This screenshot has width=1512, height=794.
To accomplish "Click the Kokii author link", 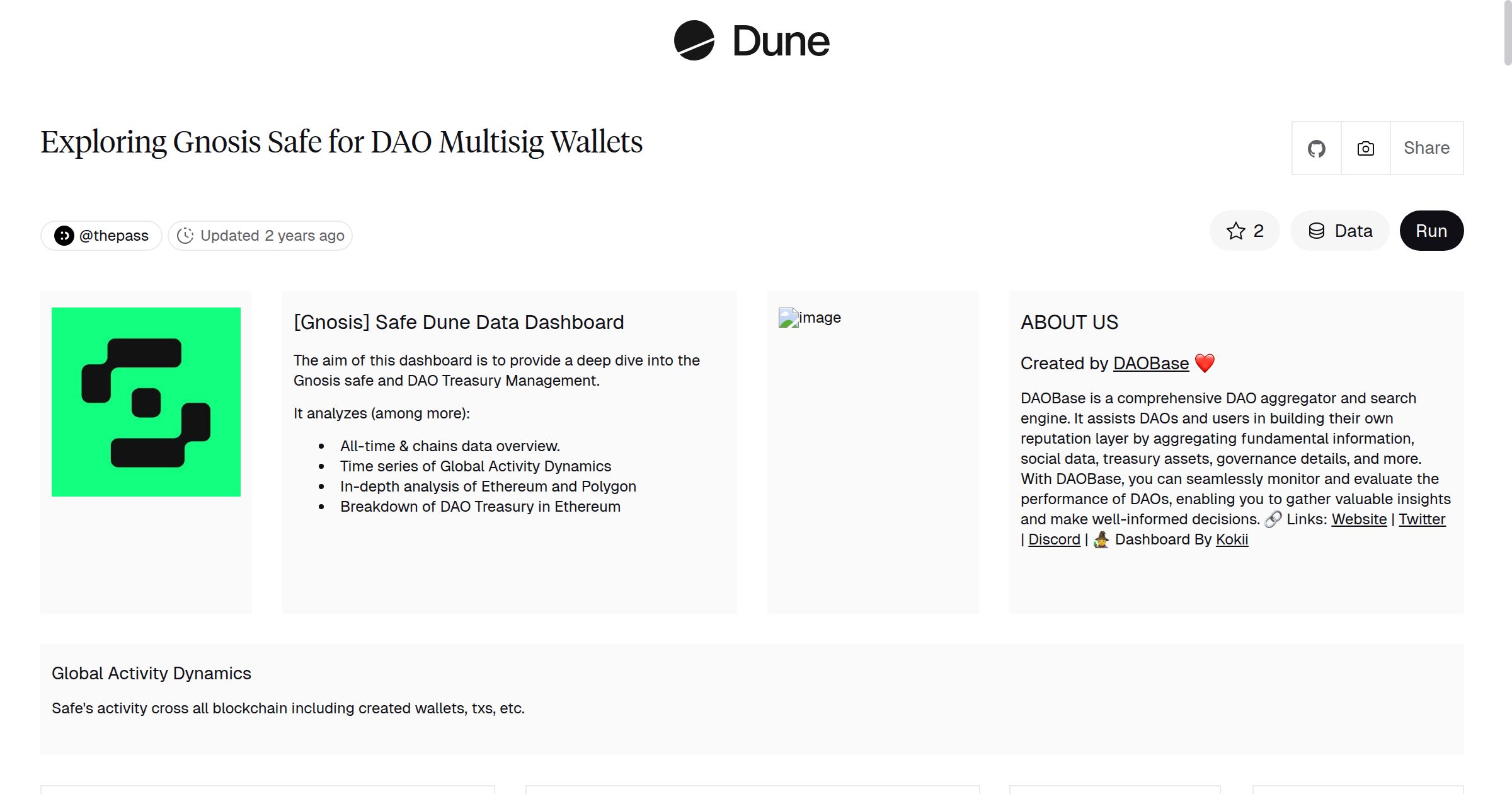I will (x=1232, y=539).
